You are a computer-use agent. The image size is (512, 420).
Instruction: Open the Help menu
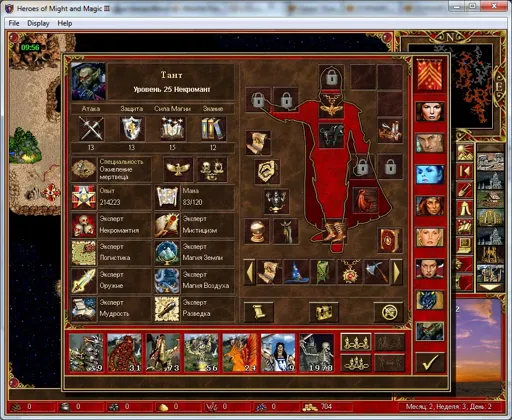65,23
